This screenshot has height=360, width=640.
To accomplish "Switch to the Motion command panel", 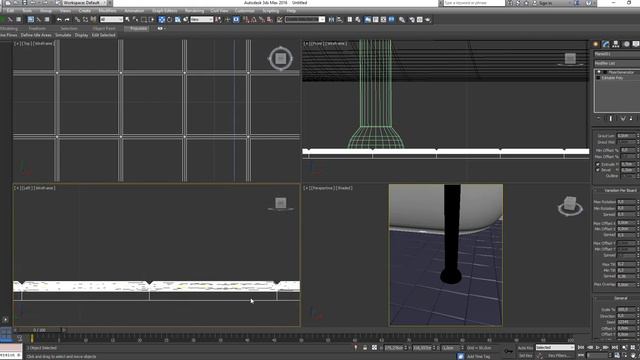I will [x=626, y=44].
